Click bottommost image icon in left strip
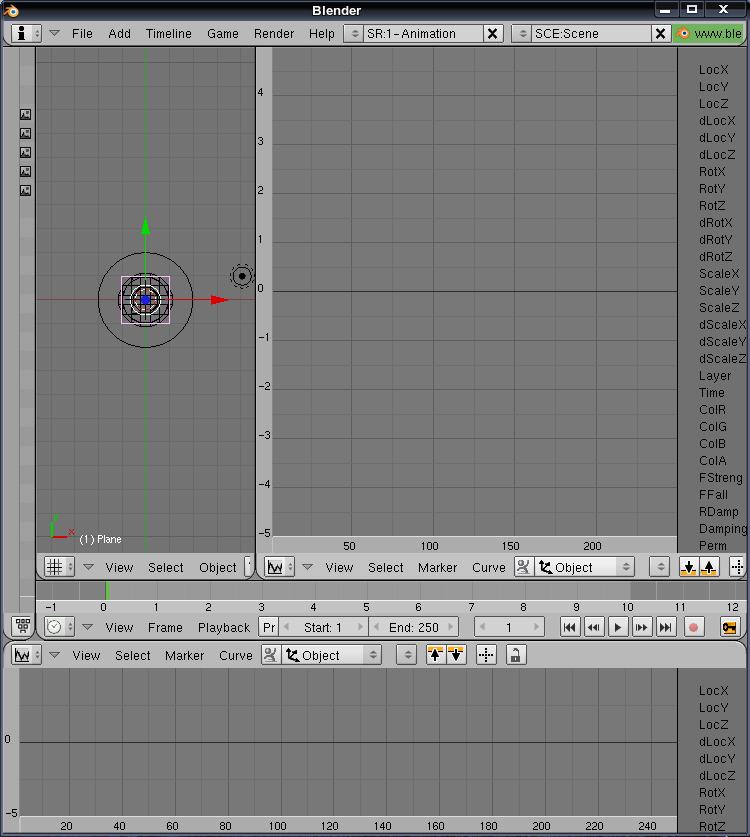This screenshot has height=837, width=750. (26, 191)
